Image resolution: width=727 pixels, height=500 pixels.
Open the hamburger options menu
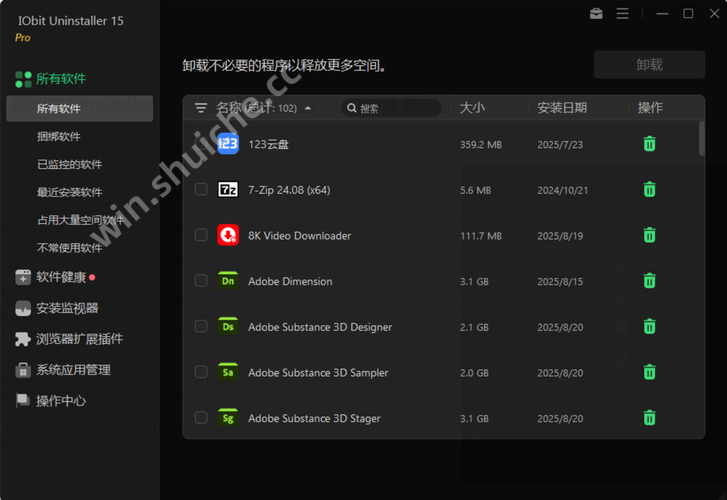(622, 14)
